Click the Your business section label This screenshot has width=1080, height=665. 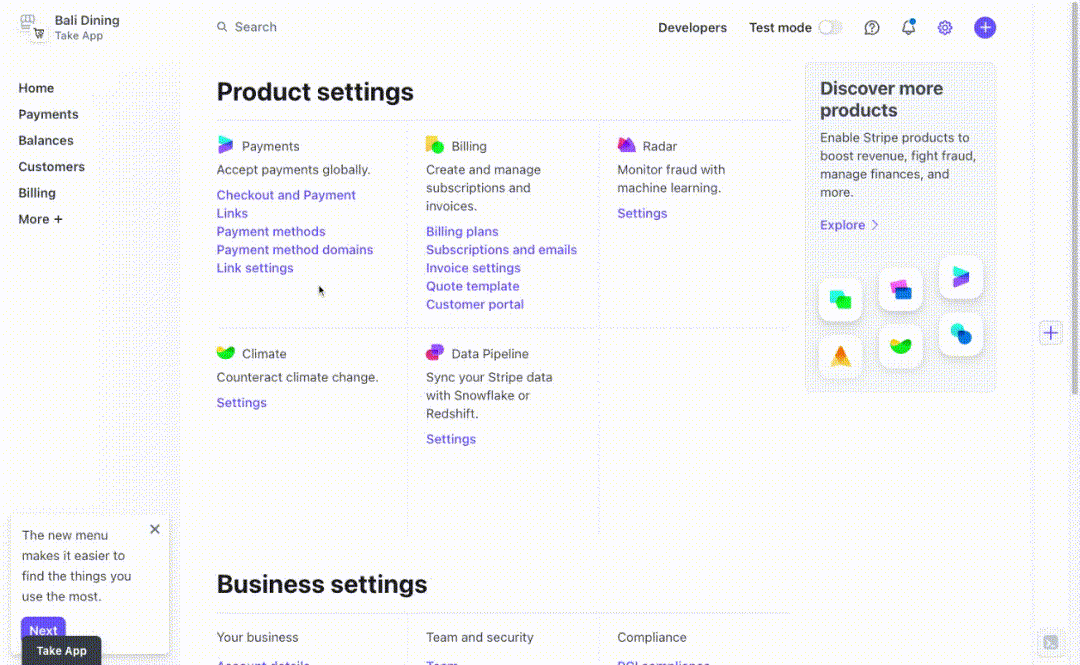click(x=257, y=637)
